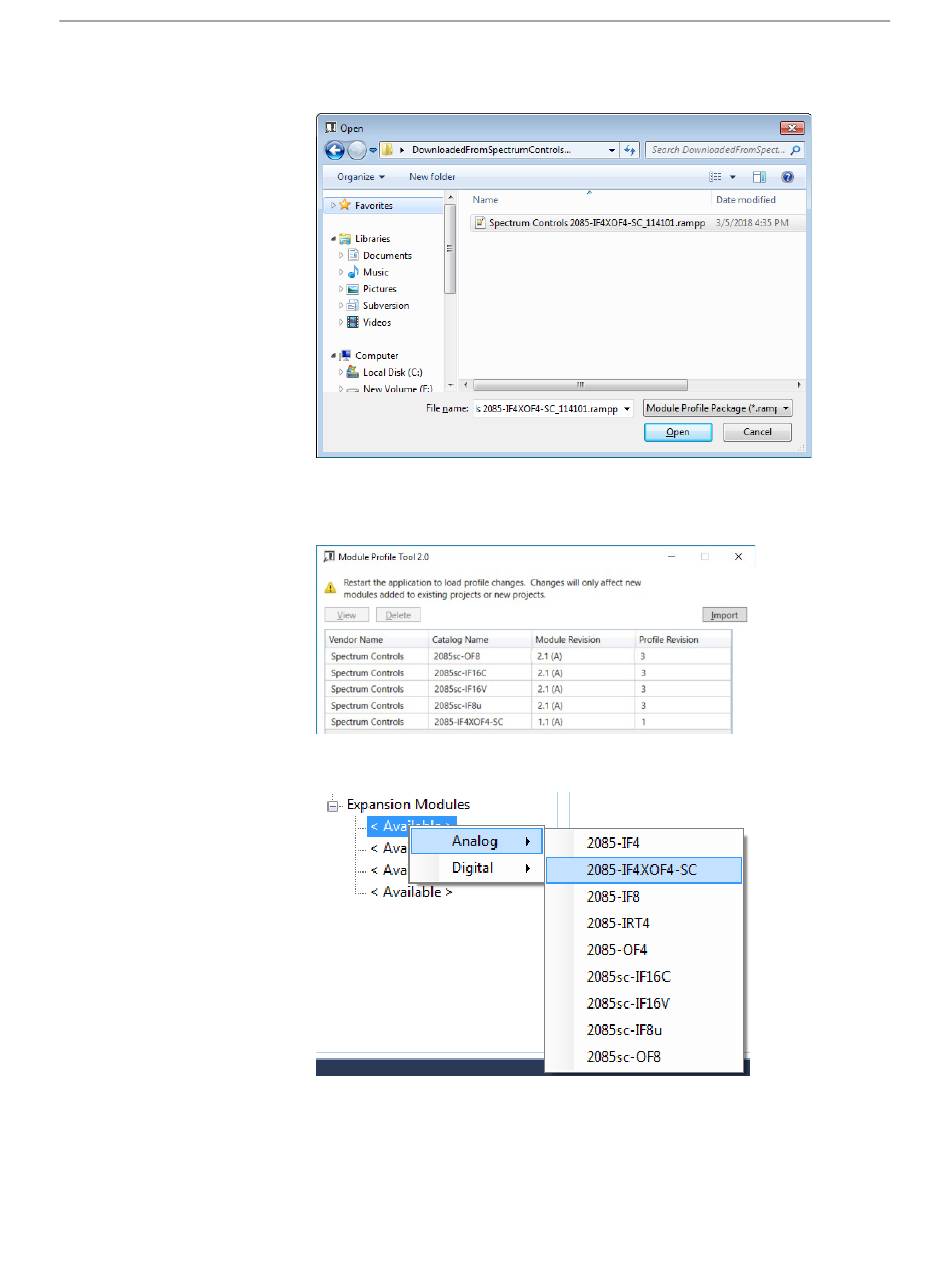This screenshot has width=950, height=1267.
Task: Click the search field in Open dialog
Action: pos(725,150)
